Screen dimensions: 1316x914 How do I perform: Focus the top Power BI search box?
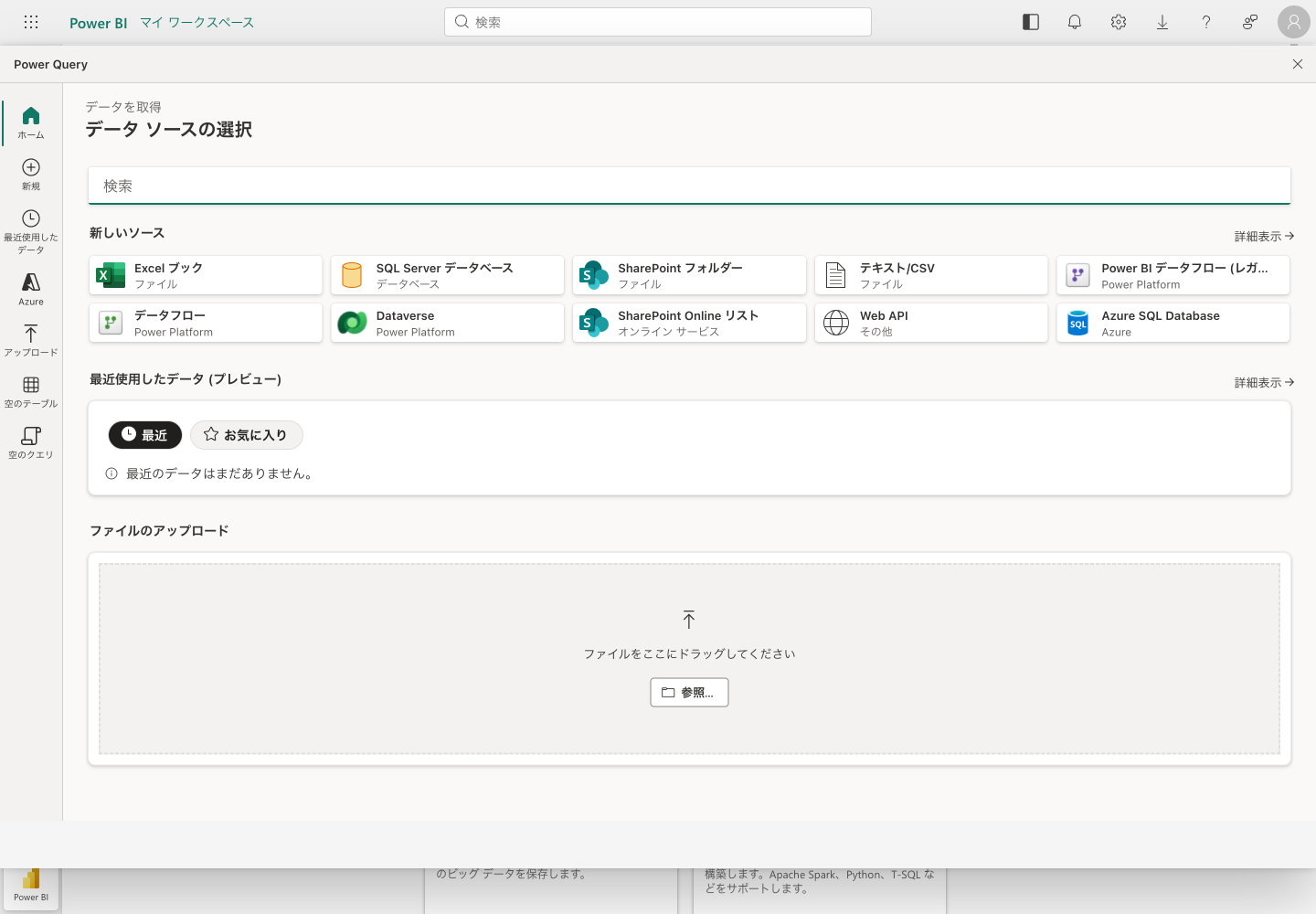pyautogui.click(x=658, y=22)
